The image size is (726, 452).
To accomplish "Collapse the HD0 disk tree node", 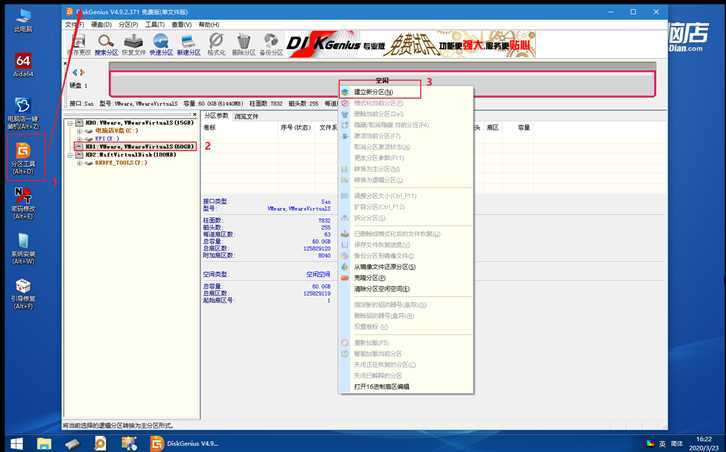I will (70, 123).
